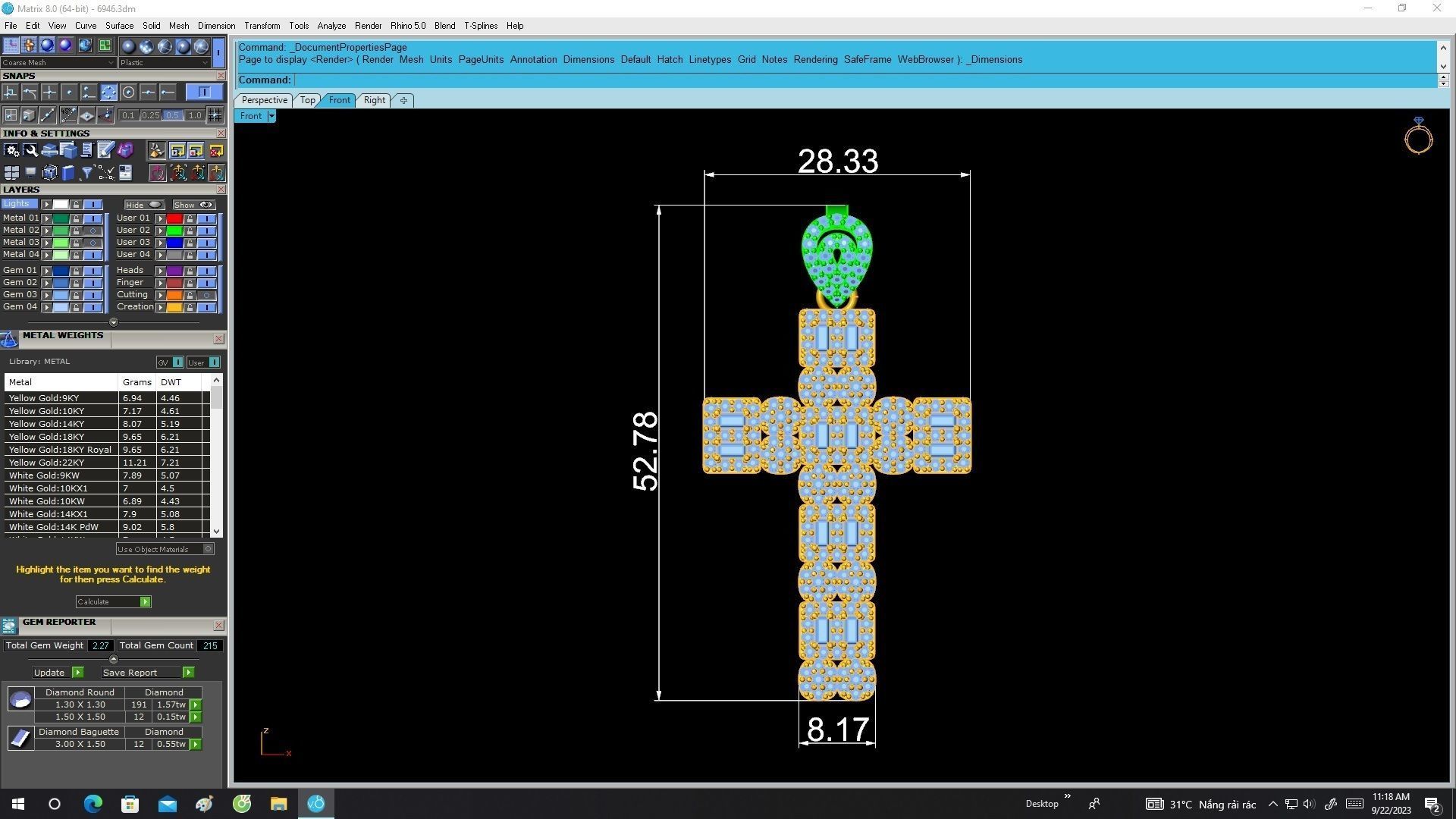Viewport: 1456px width, 819px height.
Task: Toggle visibility of Metal 03 layer
Action: pyautogui.click(x=93, y=243)
